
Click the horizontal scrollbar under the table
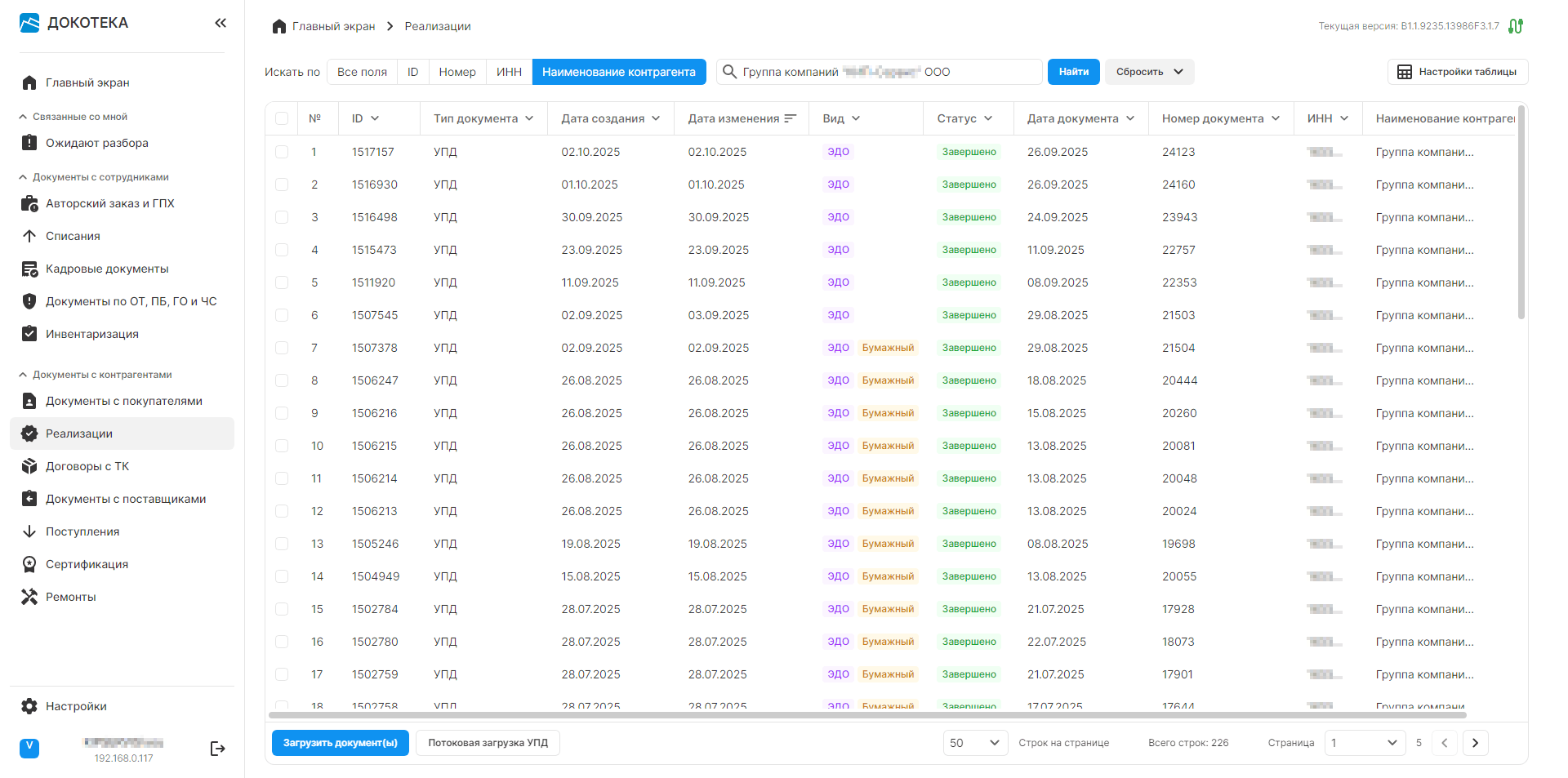(x=866, y=715)
